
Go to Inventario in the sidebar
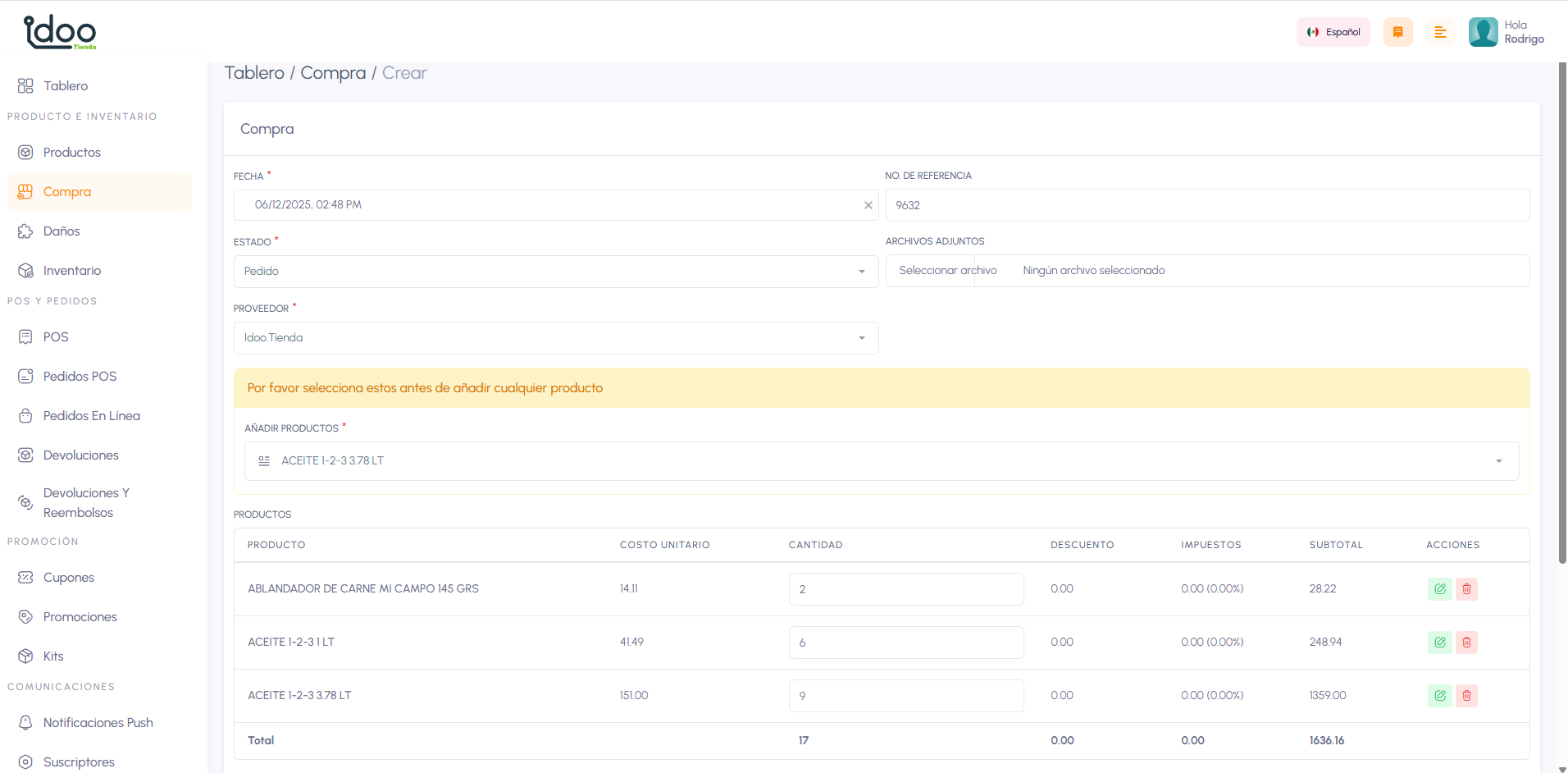(x=71, y=271)
